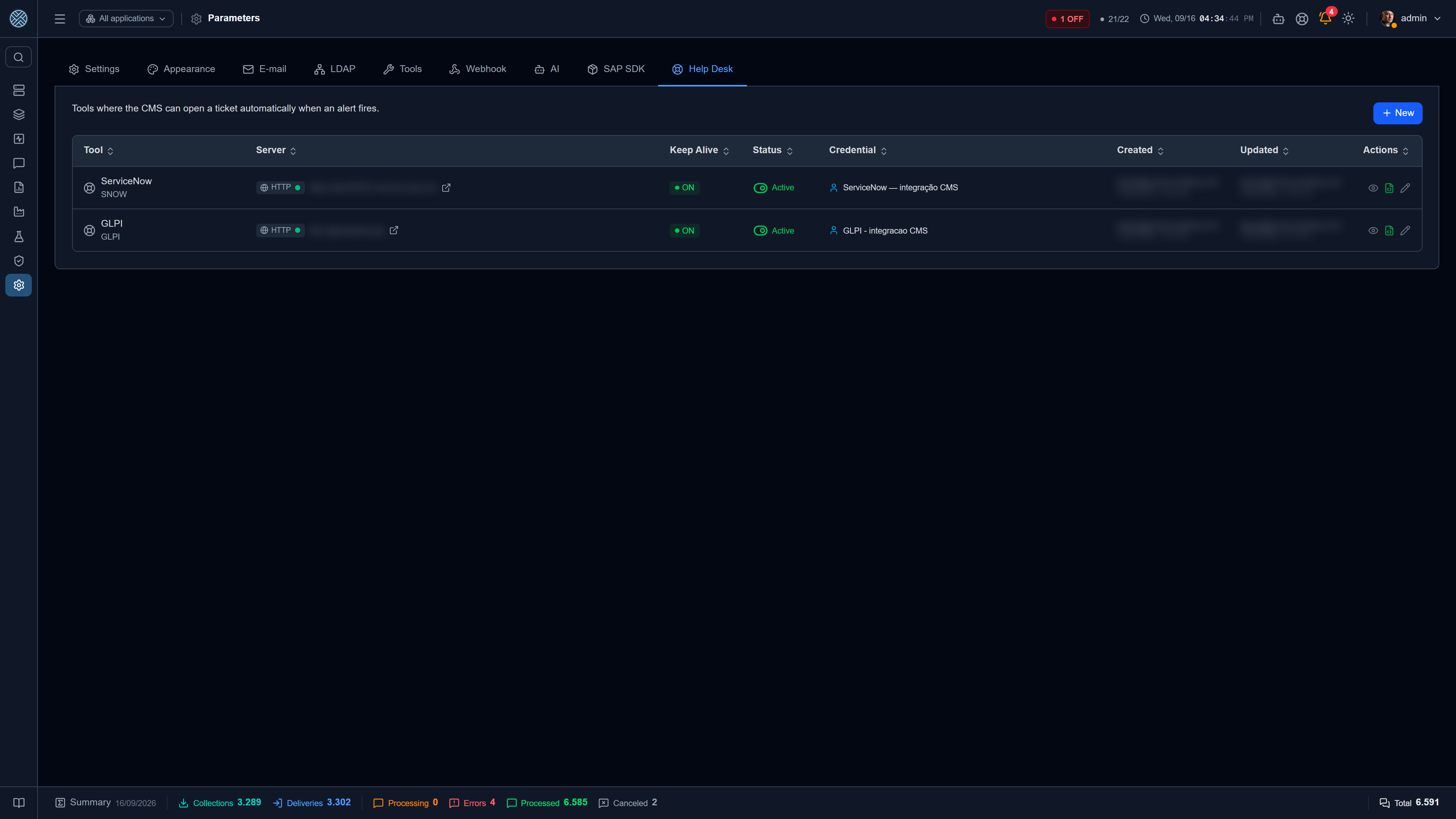Screen dimensions: 1456x819
Task: Switch to the SAP SDK tab
Action: pyautogui.click(x=615, y=69)
